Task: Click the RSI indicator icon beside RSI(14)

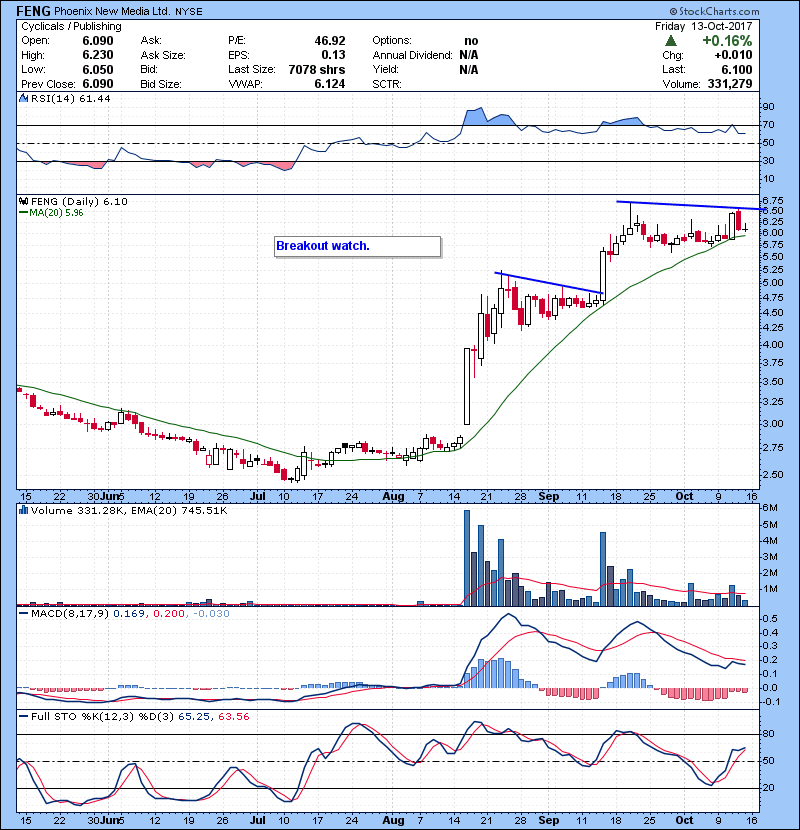Action: (23, 98)
